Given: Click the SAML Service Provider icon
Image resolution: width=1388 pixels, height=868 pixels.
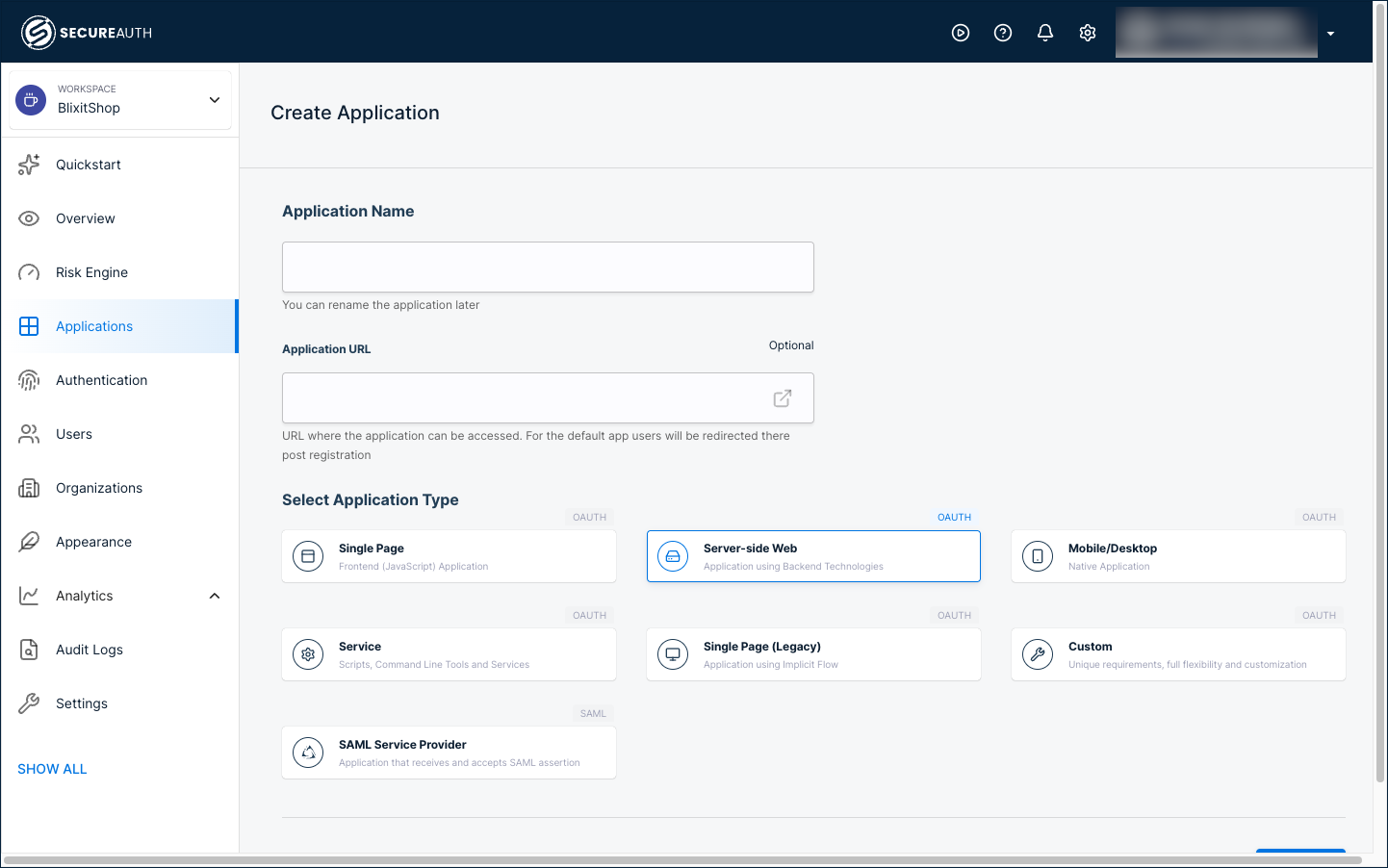Looking at the screenshot, I should [x=308, y=753].
